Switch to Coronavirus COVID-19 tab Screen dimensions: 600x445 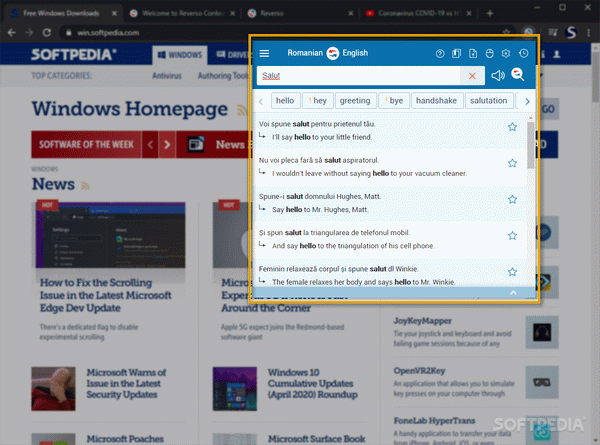point(419,13)
